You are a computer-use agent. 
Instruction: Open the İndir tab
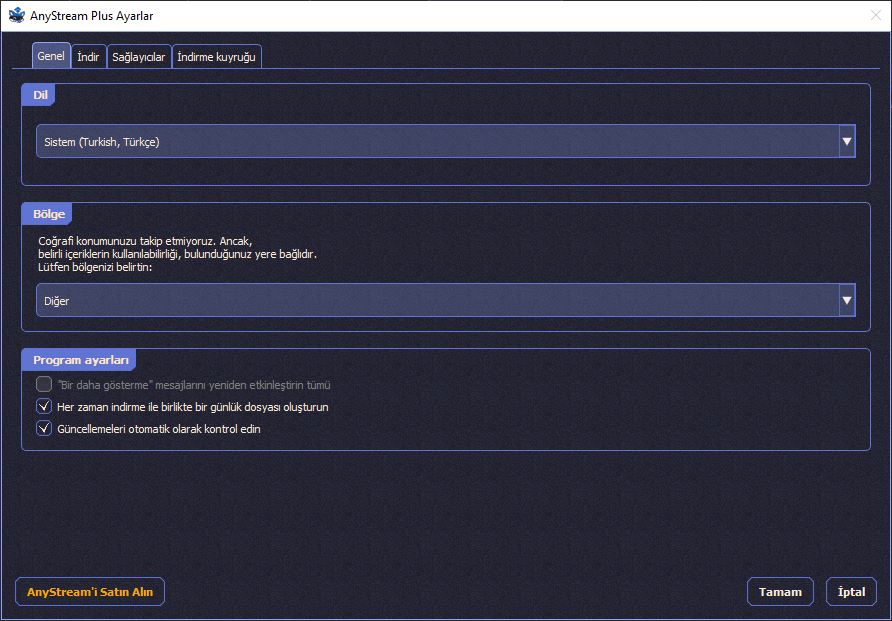(88, 57)
